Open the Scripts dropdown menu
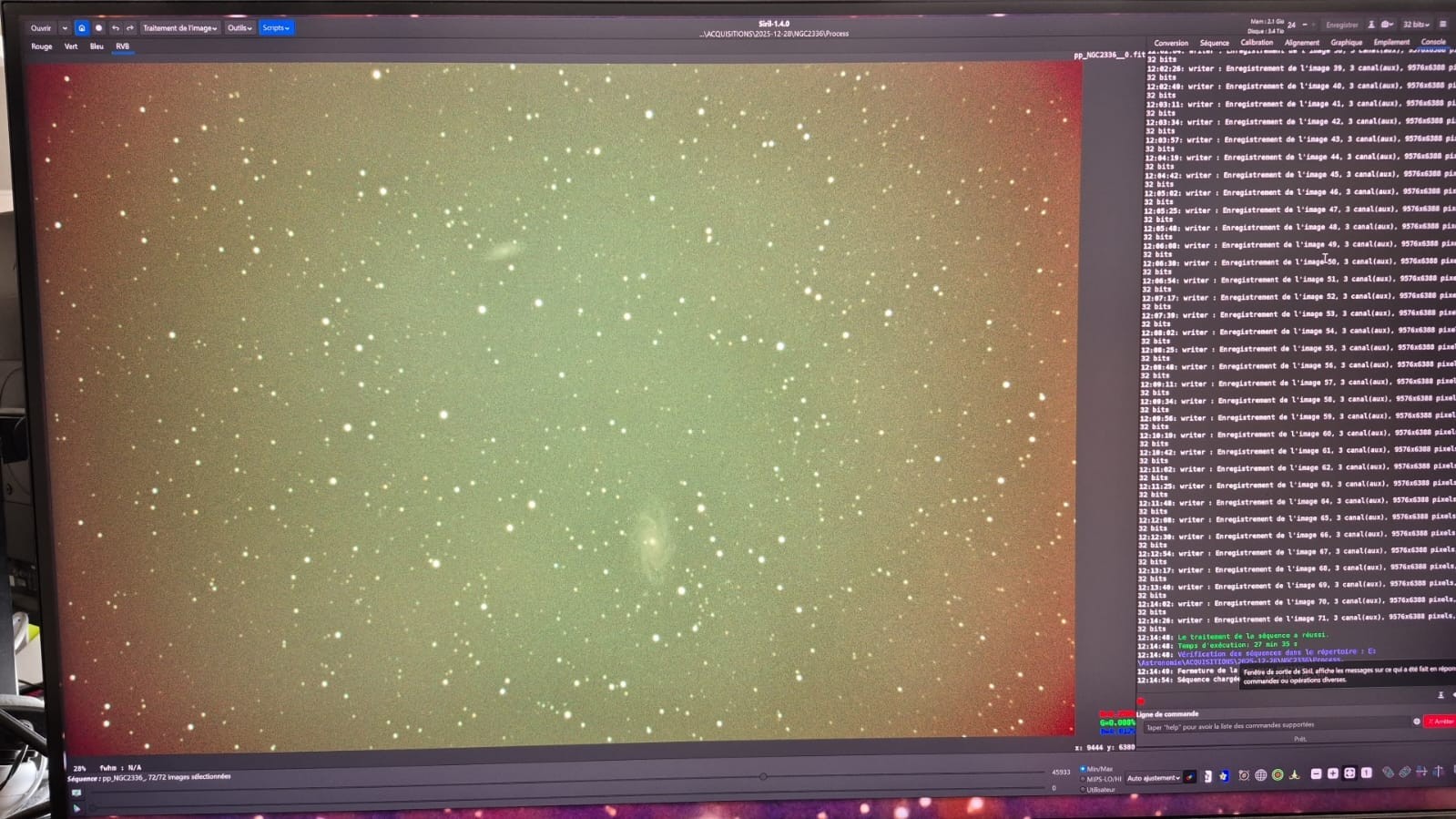 pos(276,28)
